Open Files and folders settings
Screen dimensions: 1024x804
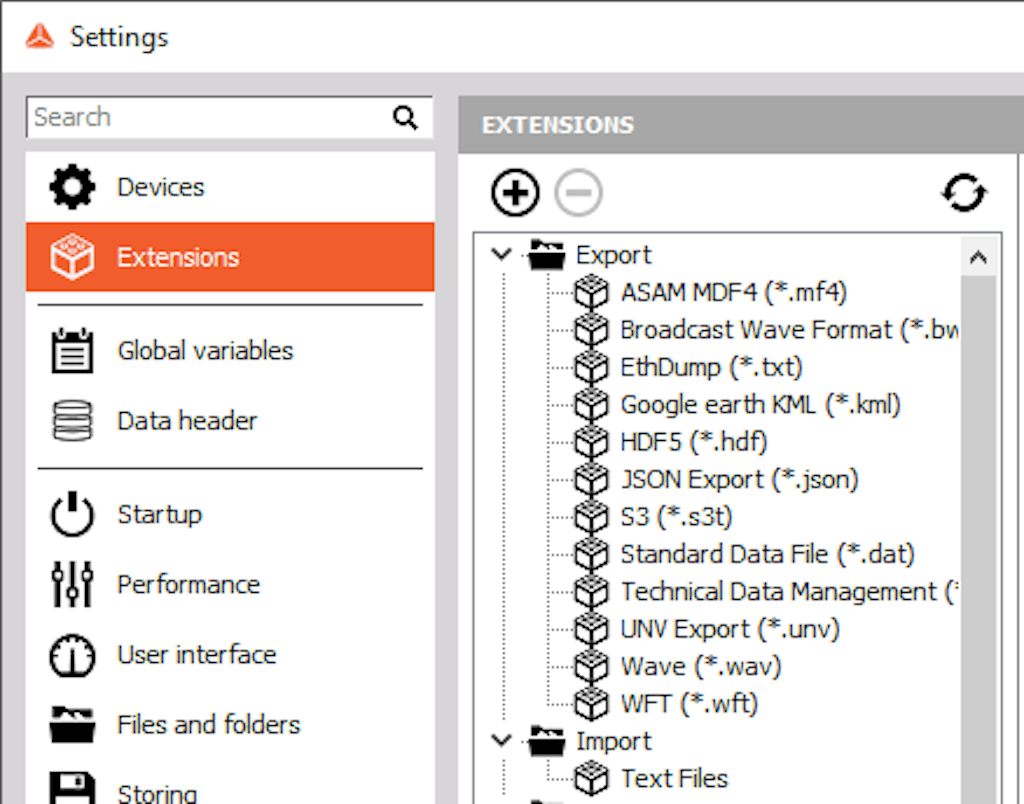pos(230,724)
